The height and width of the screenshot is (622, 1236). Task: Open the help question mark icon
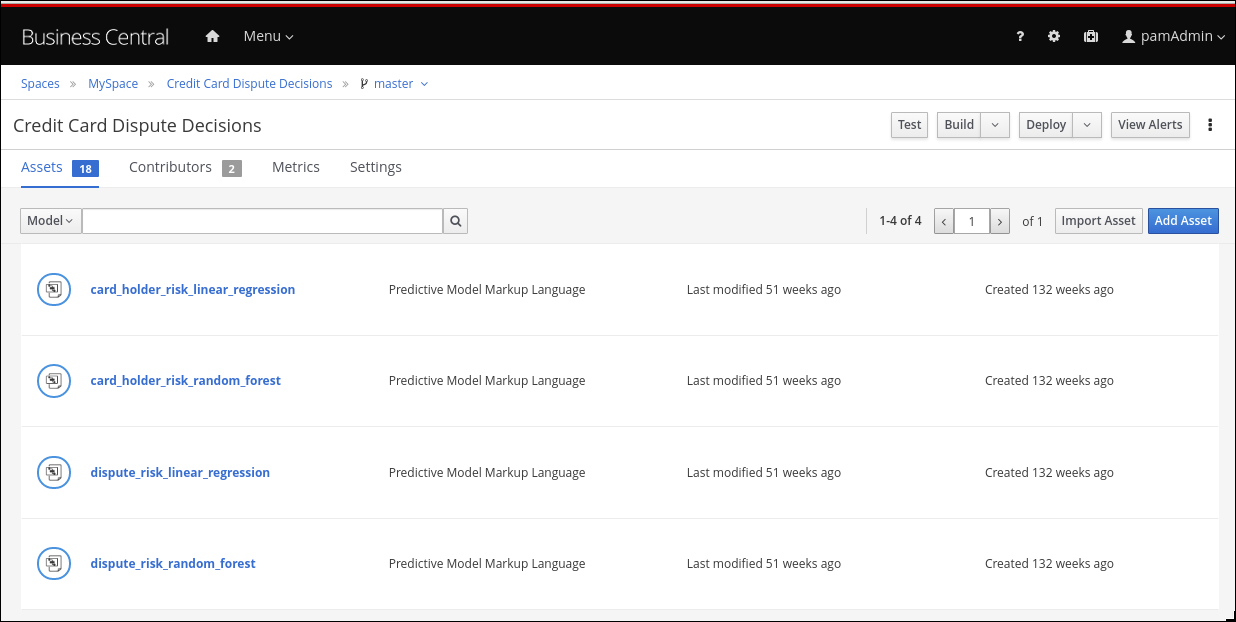point(1020,36)
